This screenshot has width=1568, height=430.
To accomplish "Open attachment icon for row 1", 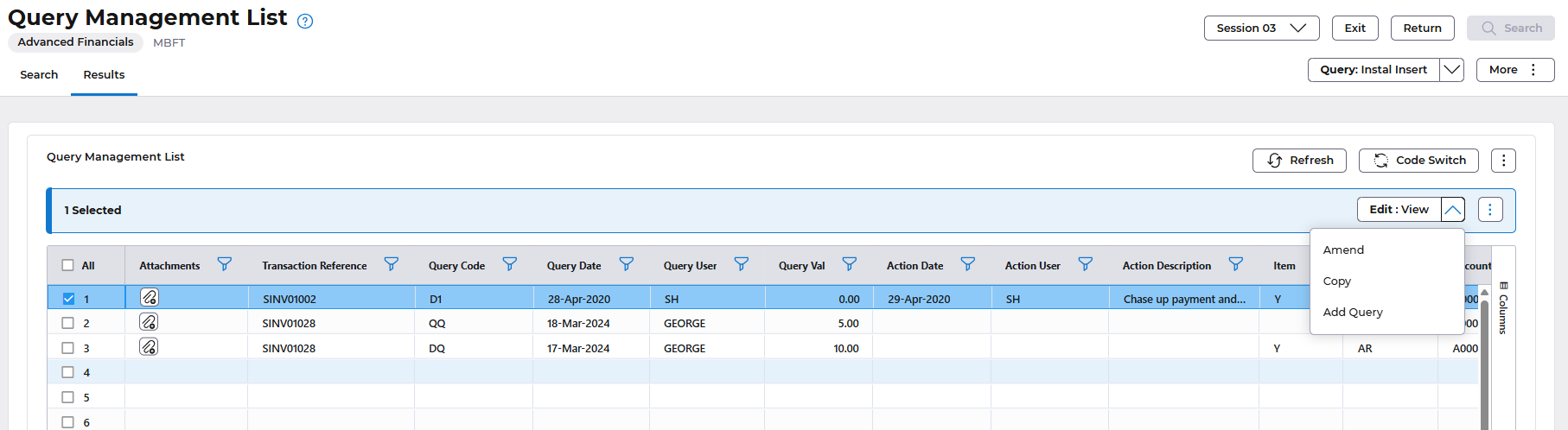I will pos(149,298).
